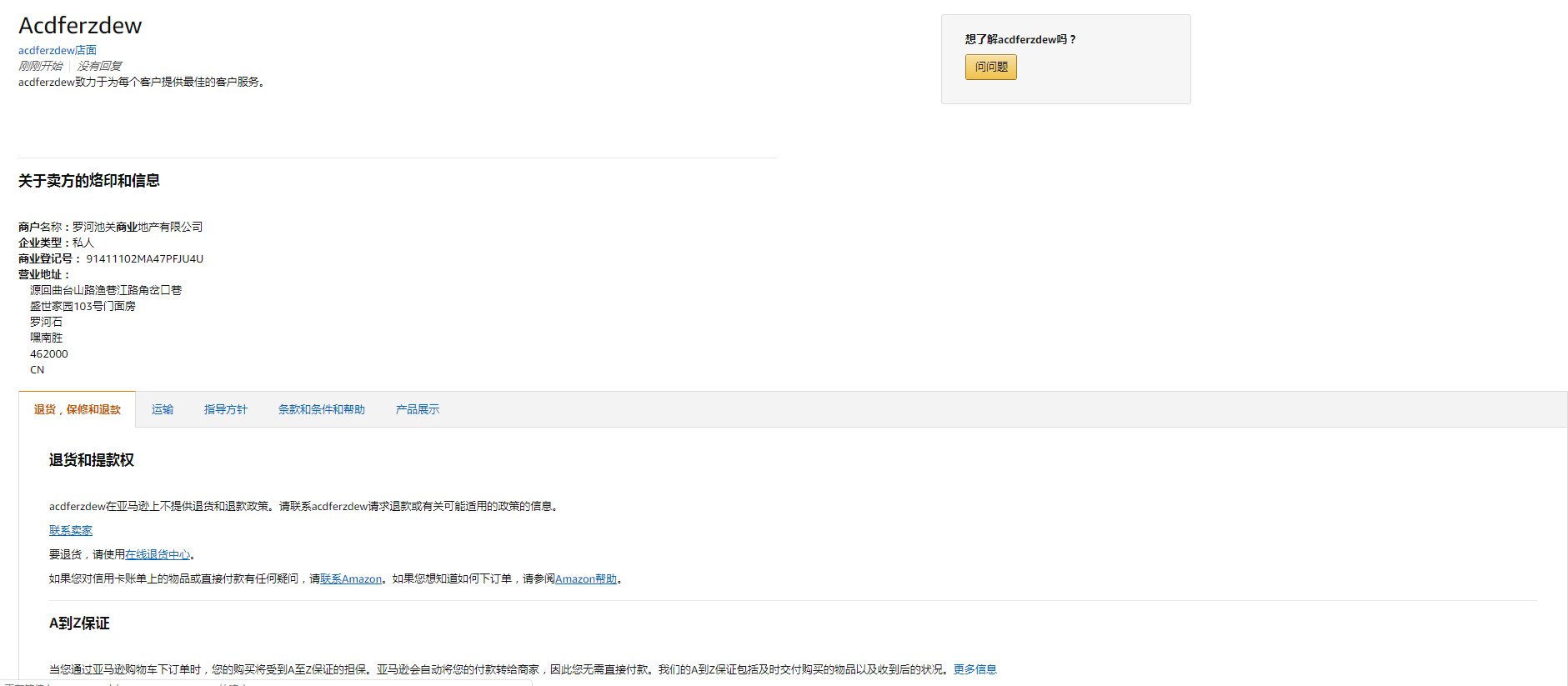Open the 在线退货中心 link

coord(158,554)
